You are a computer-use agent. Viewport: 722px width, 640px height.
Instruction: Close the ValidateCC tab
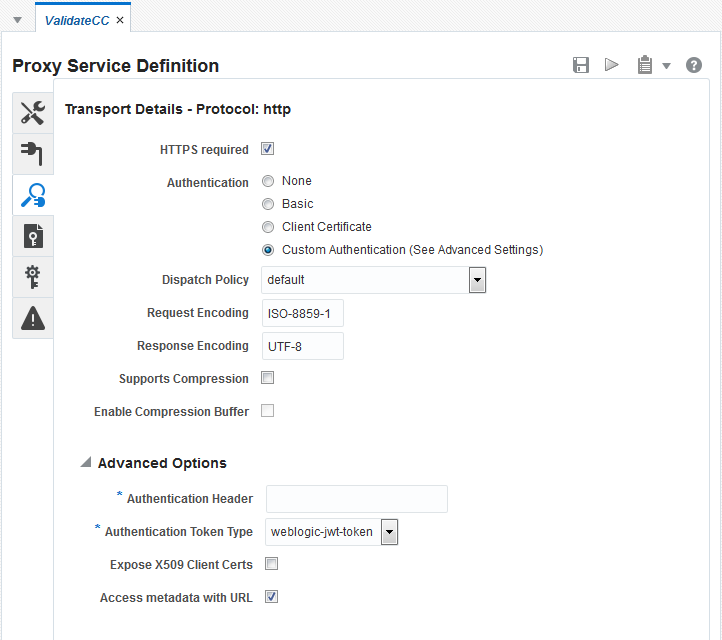120,20
